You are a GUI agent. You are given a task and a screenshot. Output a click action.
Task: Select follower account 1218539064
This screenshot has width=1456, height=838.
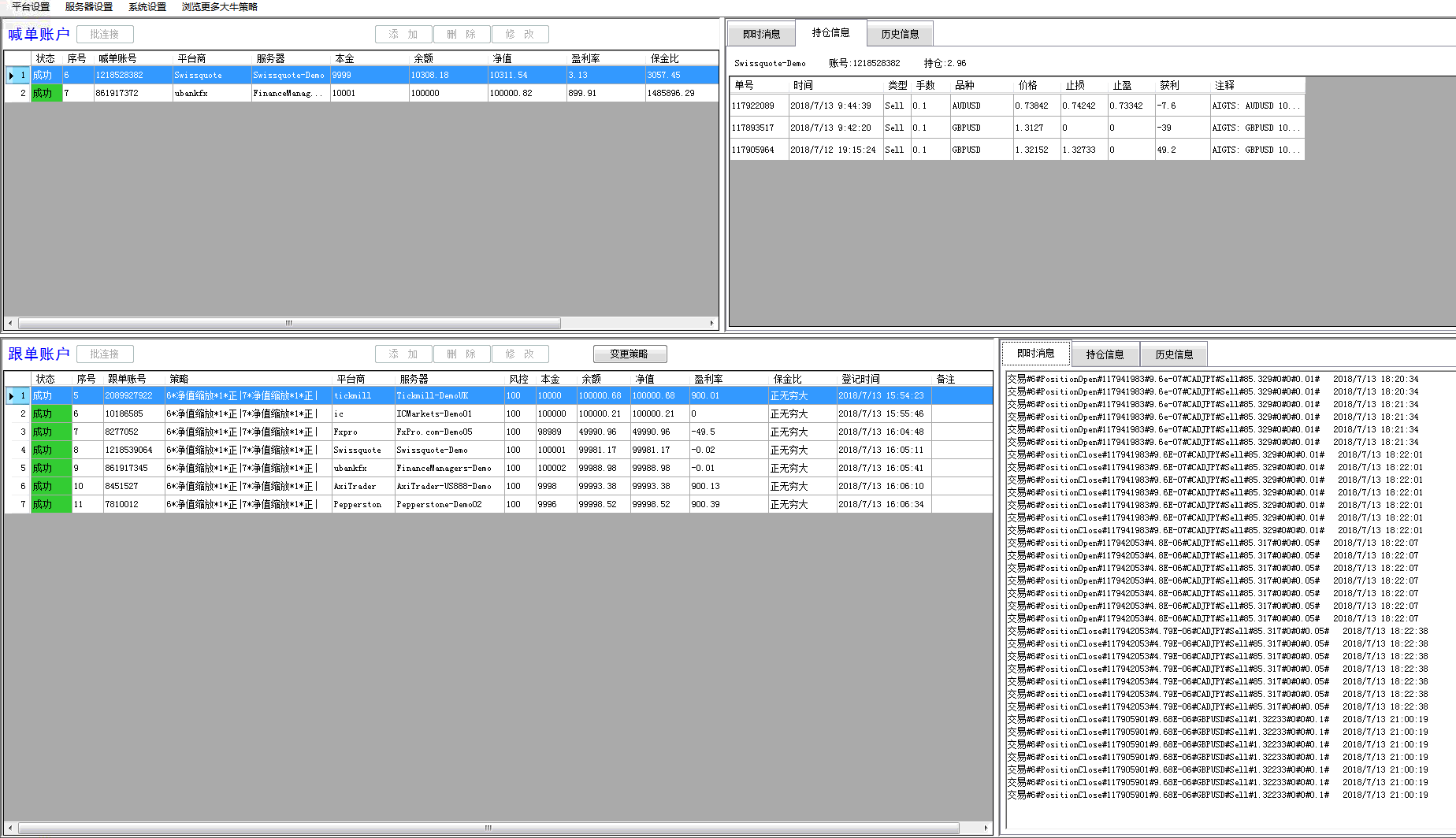click(x=134, y=451)
